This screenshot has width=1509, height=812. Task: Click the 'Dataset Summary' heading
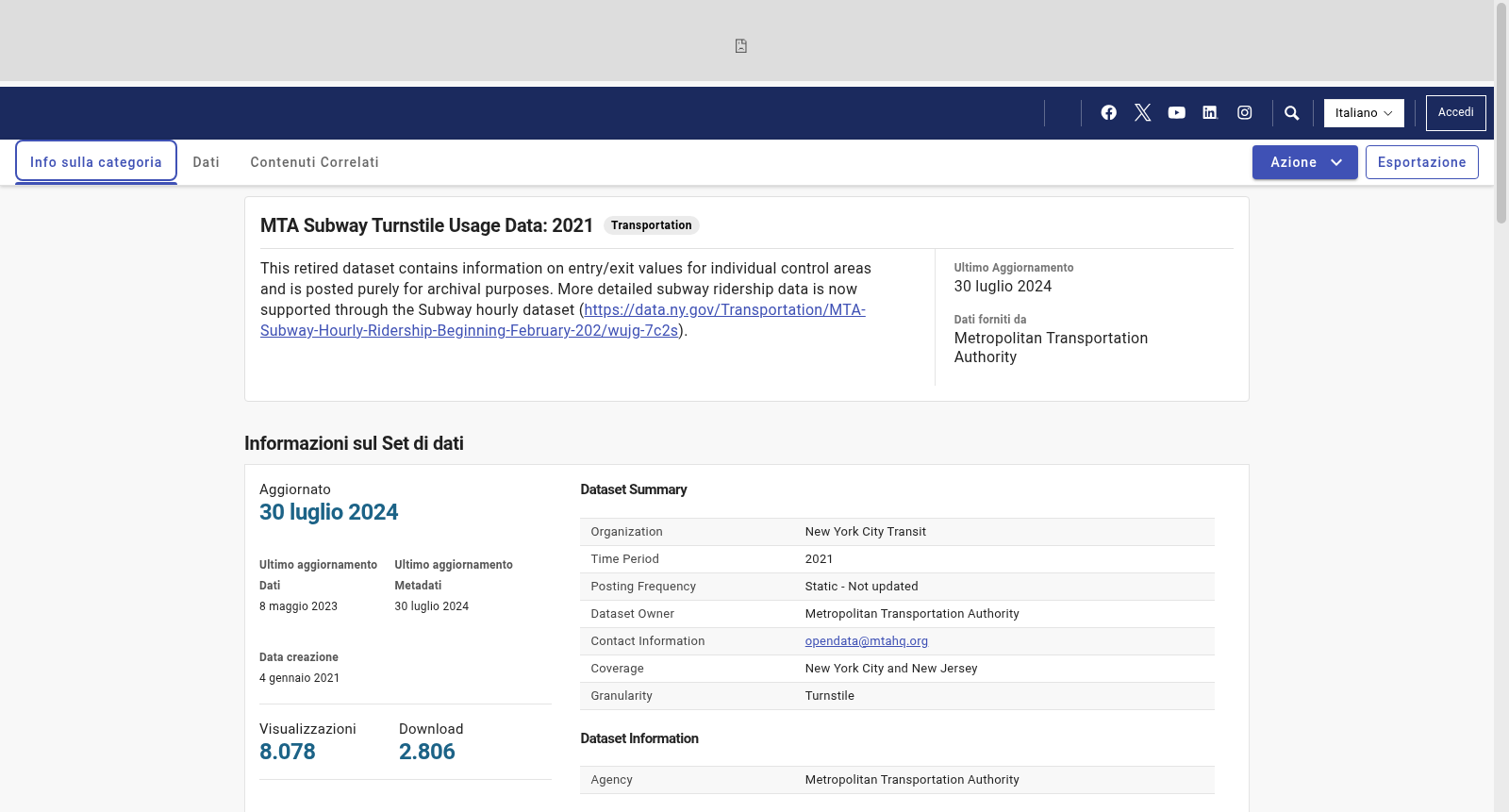[634, 489]
